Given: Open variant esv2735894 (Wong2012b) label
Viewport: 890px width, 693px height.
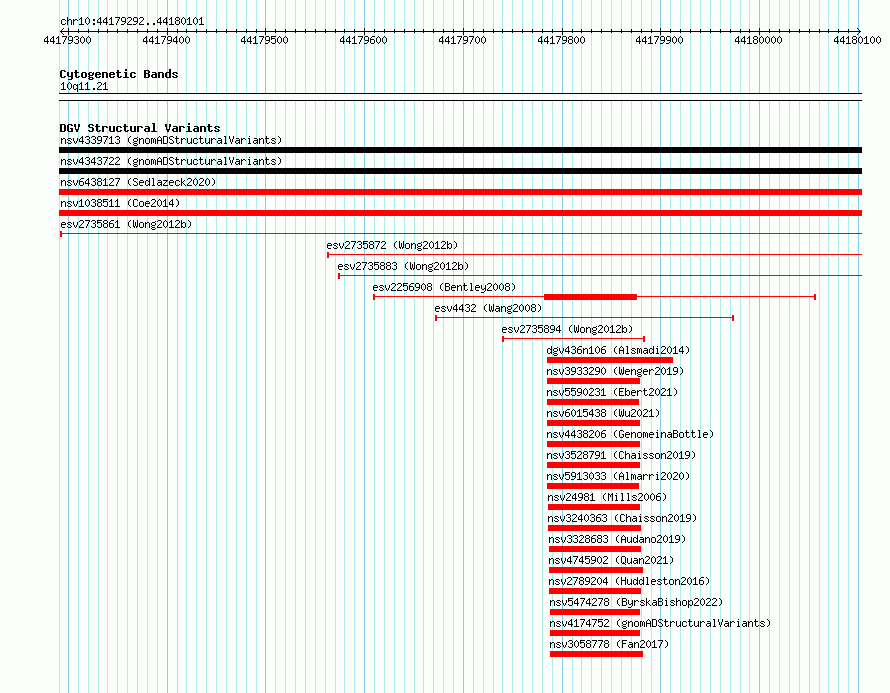Looking at the screenshot, I should (567, 329).
